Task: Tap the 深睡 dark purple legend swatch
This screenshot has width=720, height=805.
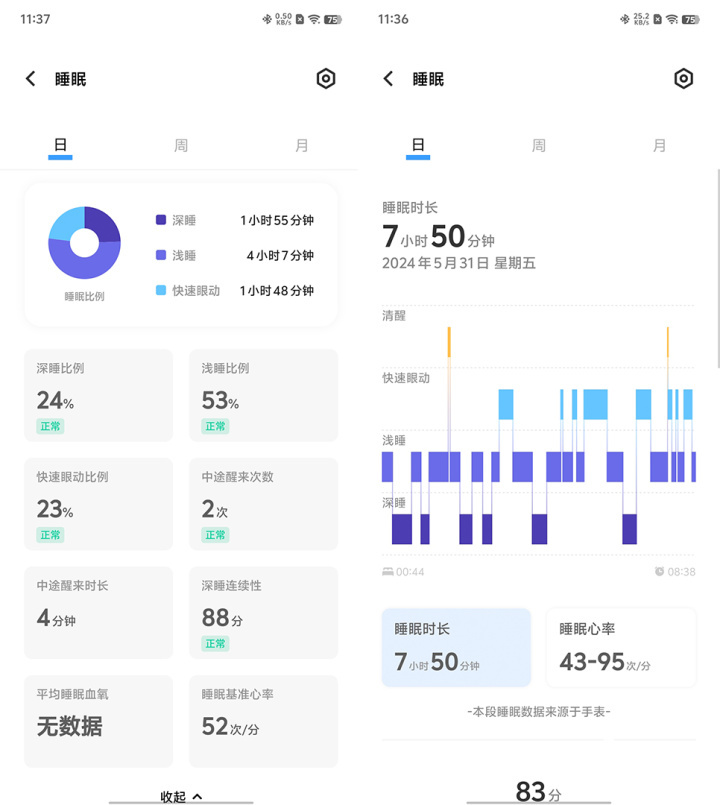Action: click(x=161, y=220)
